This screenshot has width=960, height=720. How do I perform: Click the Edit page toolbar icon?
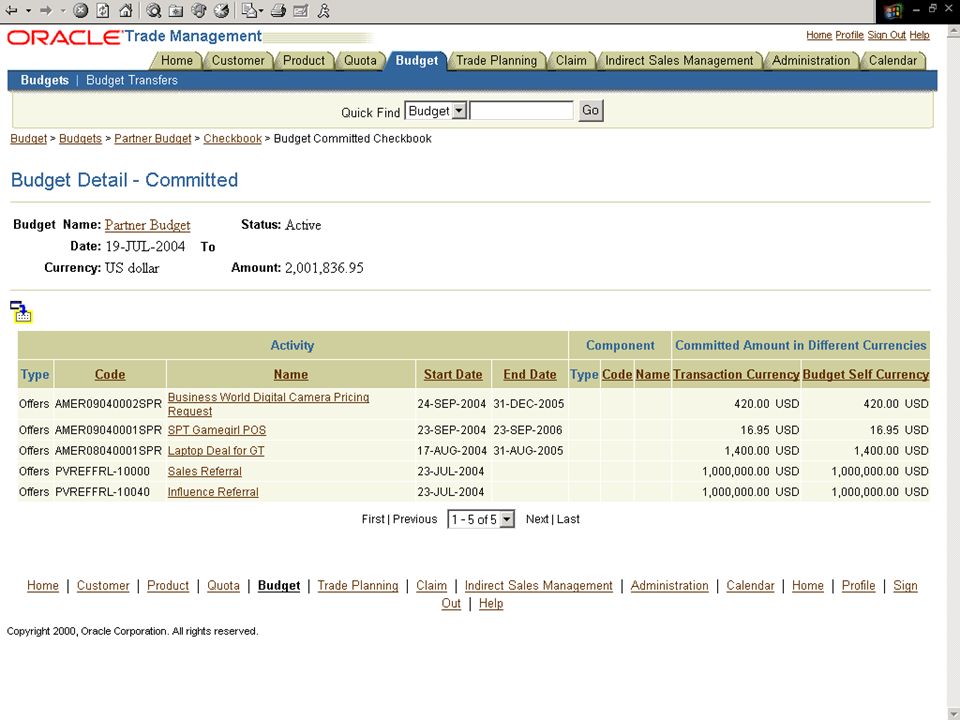(x=301, y=10)
